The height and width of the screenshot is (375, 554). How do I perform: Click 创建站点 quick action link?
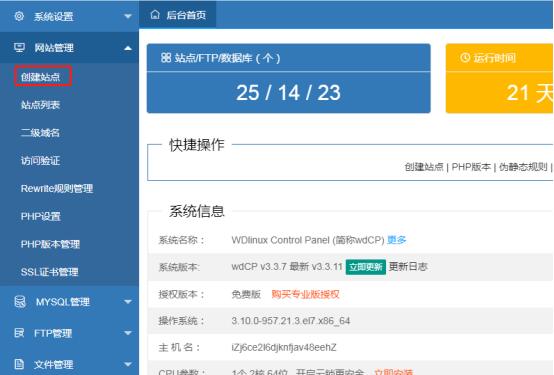[x=424, y=167]
